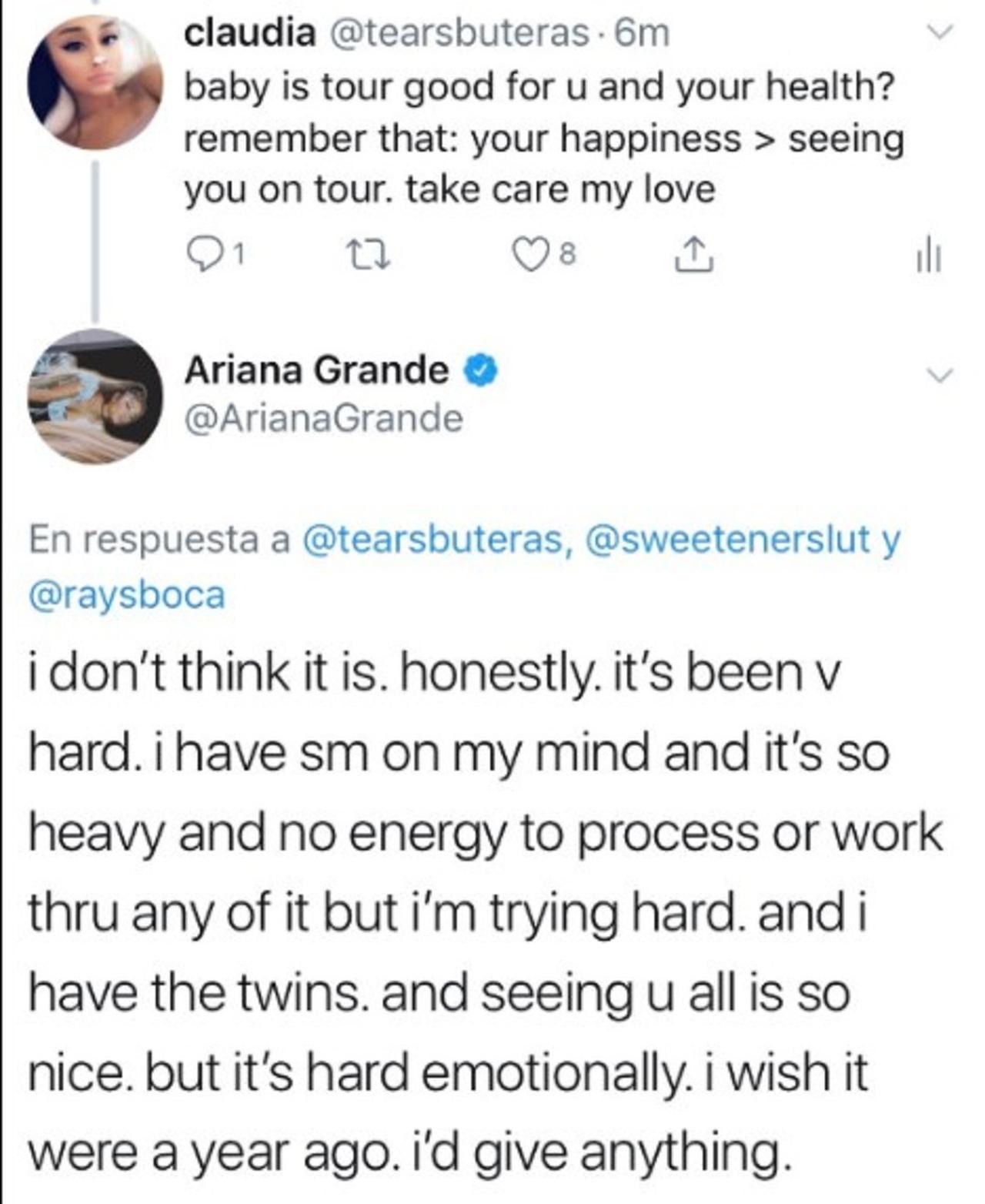Open the @ArianaGrande handle
Viewport: 985px width, 1204px height.
323,419
